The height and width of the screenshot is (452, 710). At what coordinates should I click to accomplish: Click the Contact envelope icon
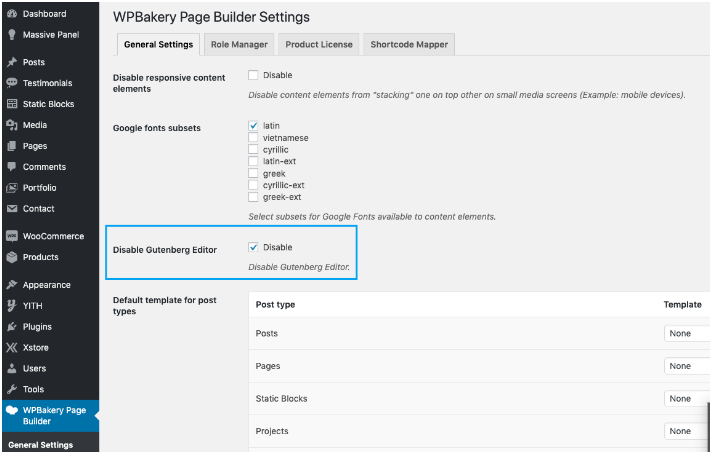click(x=12, y=209)
